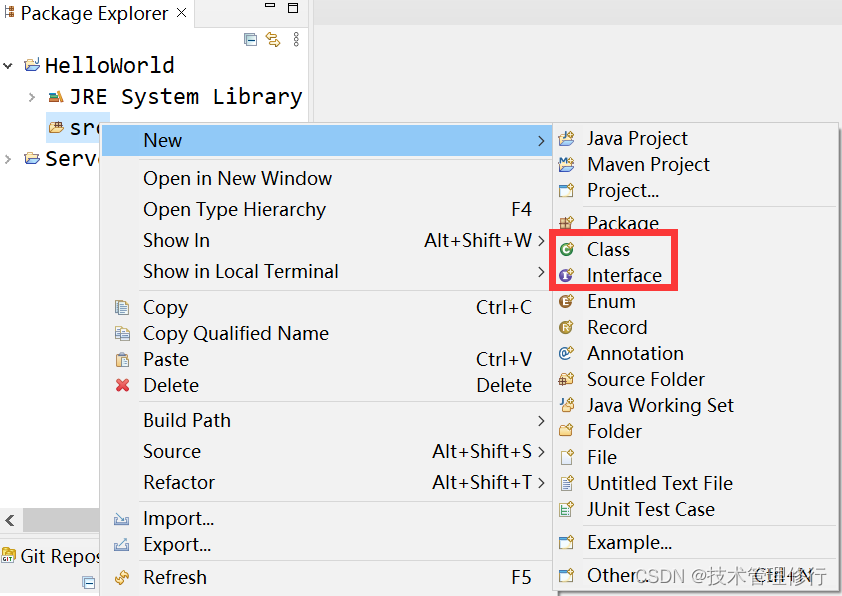Click the Import icon
The height and width of the screenshot is (596, 842).
pyautogui.click(x=121, y=519)
